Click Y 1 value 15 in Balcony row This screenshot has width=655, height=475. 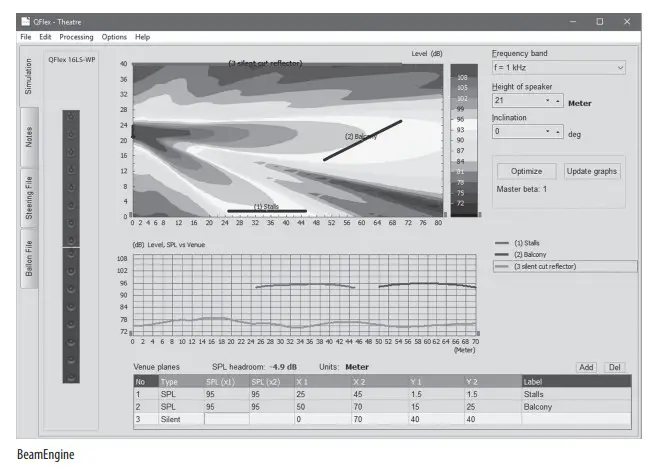(x=437, y=407)
